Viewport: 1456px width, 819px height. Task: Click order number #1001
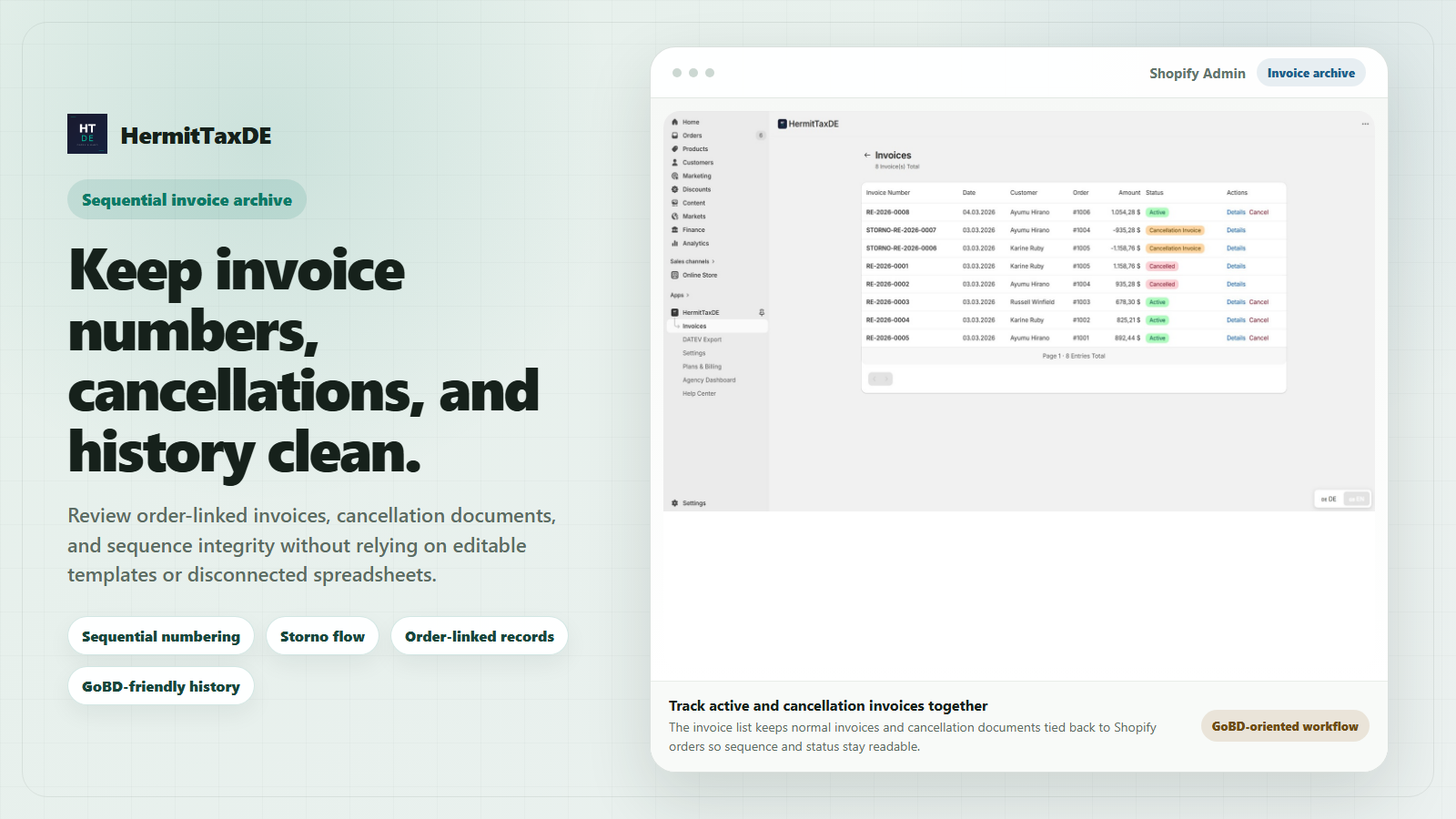pyautogui.click(x=1081, y=338)
